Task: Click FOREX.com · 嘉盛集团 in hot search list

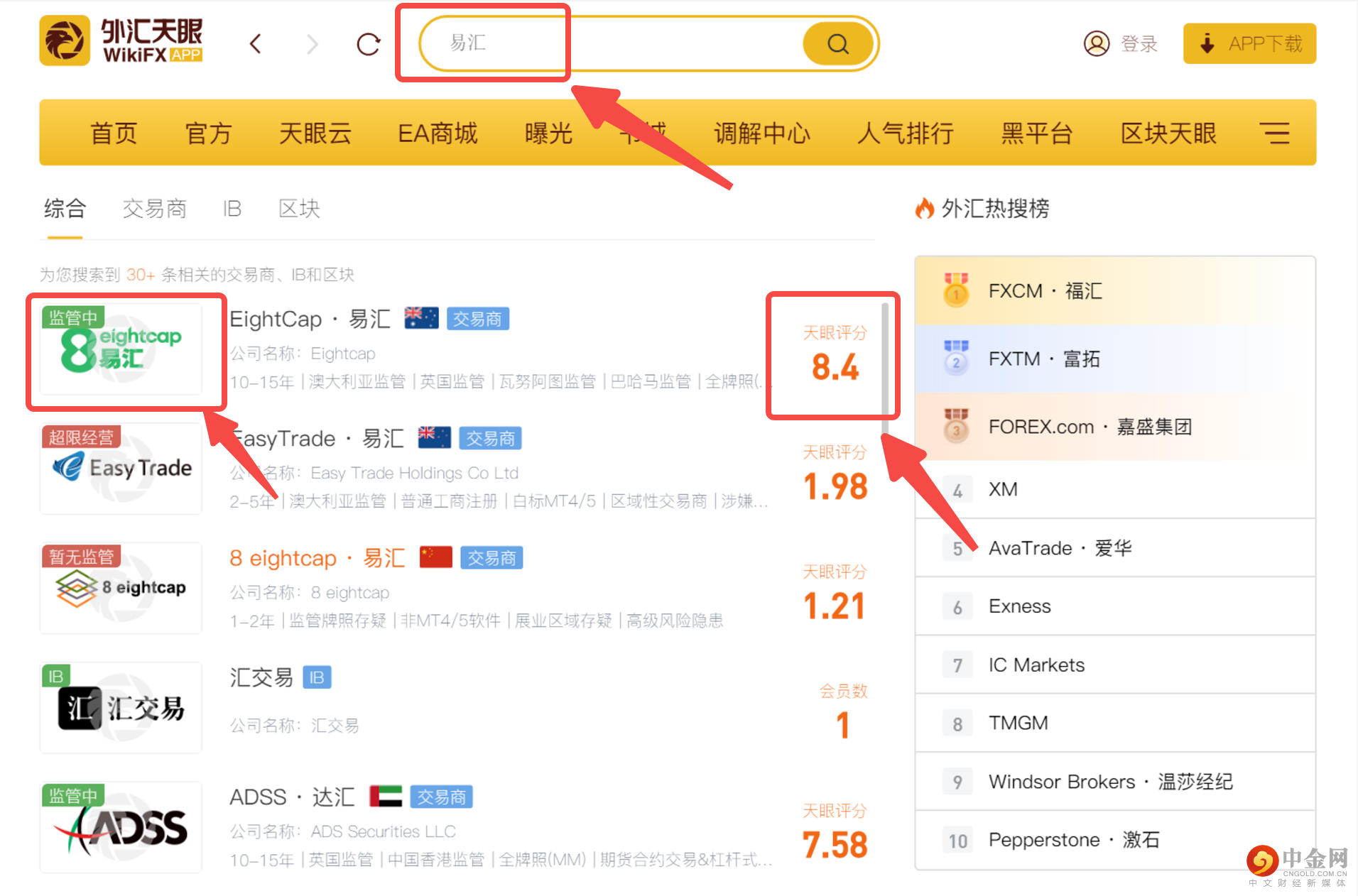Action: [x=1090, y=427]
